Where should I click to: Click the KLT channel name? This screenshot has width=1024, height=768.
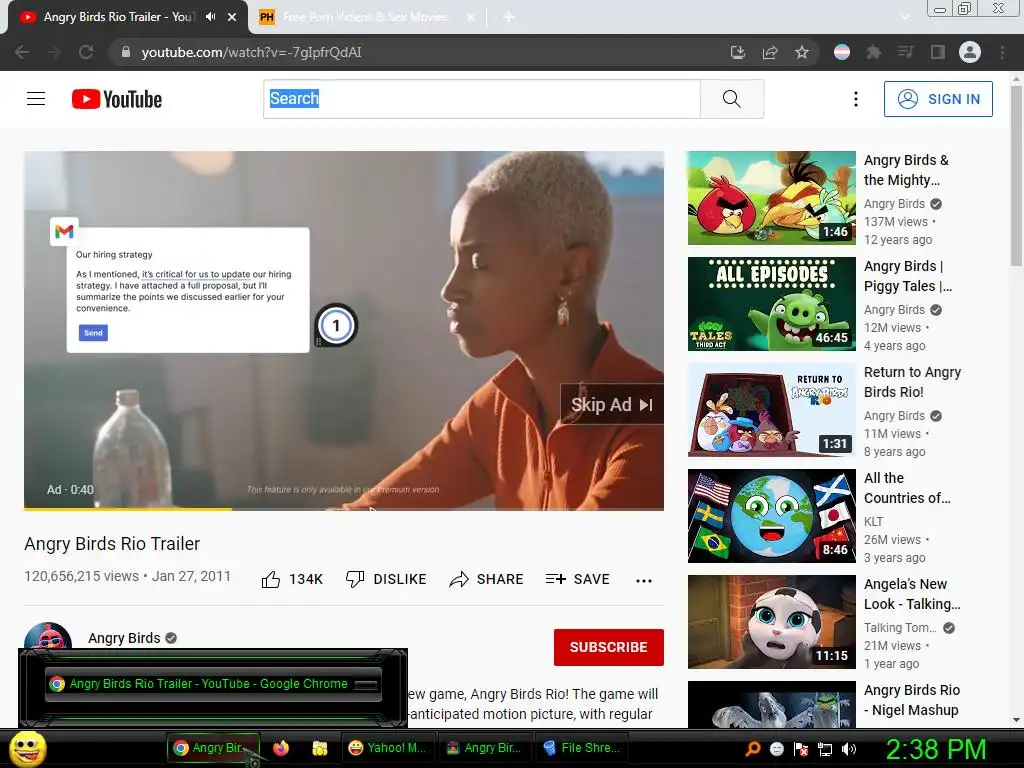[873, 522]
